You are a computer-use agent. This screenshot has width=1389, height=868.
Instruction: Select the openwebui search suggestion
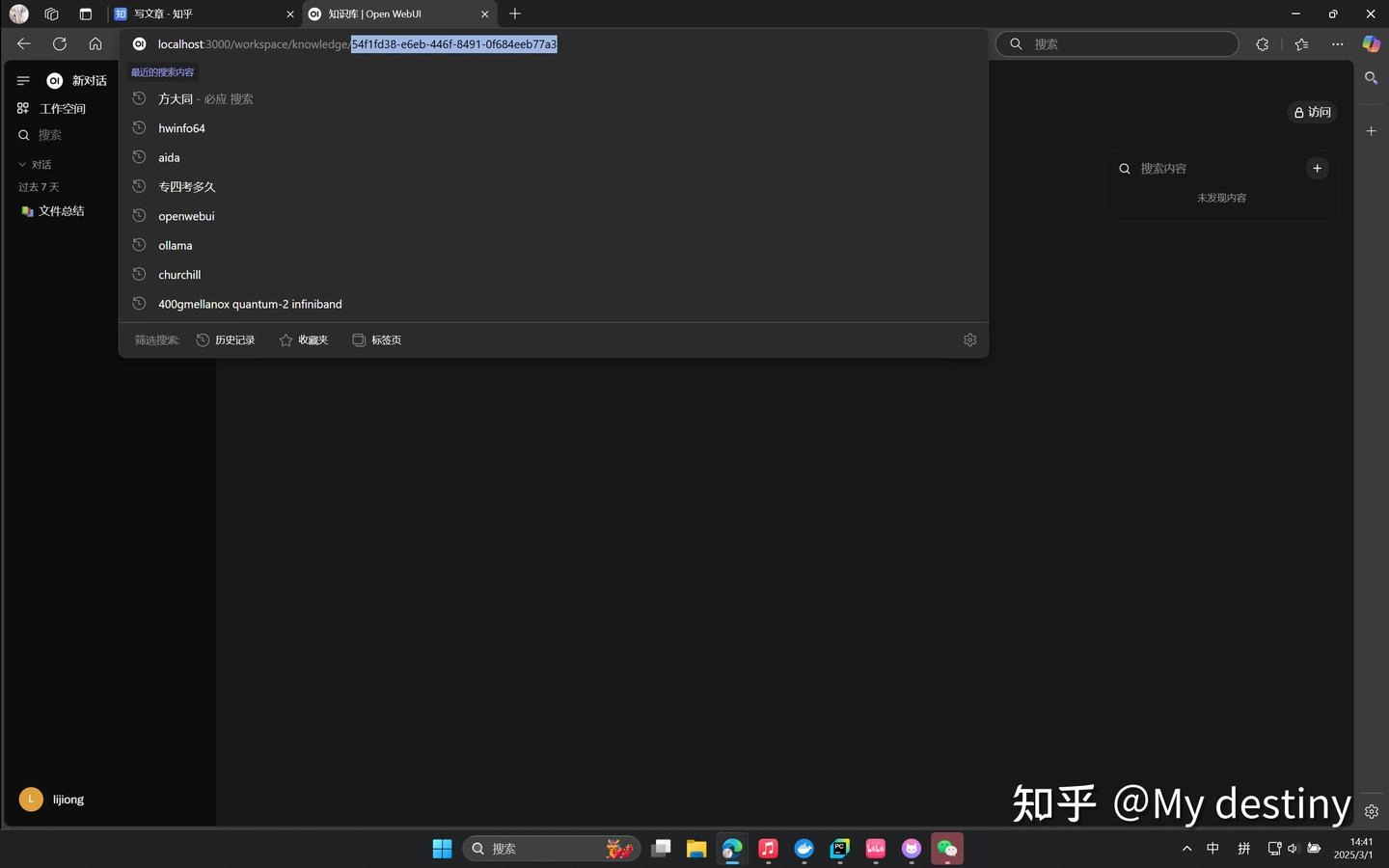186,216
